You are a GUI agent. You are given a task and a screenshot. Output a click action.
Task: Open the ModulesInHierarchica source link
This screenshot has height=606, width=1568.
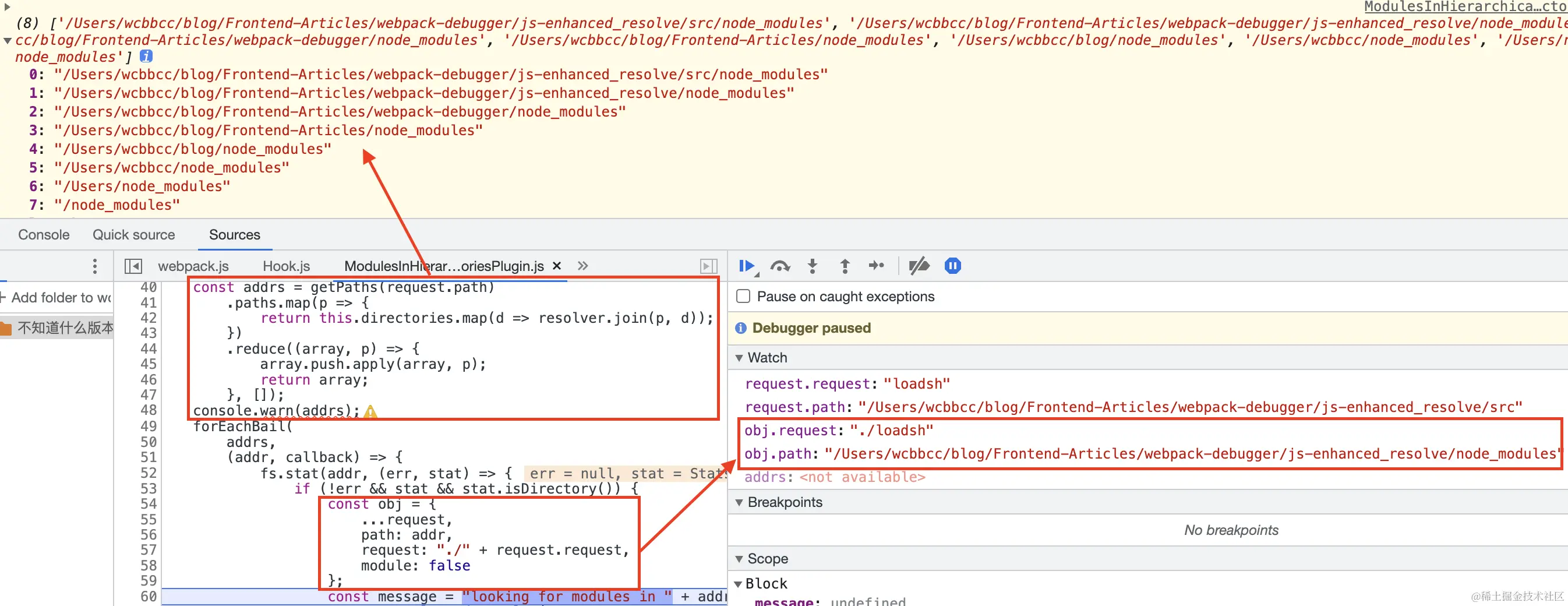click(1465, 6)
